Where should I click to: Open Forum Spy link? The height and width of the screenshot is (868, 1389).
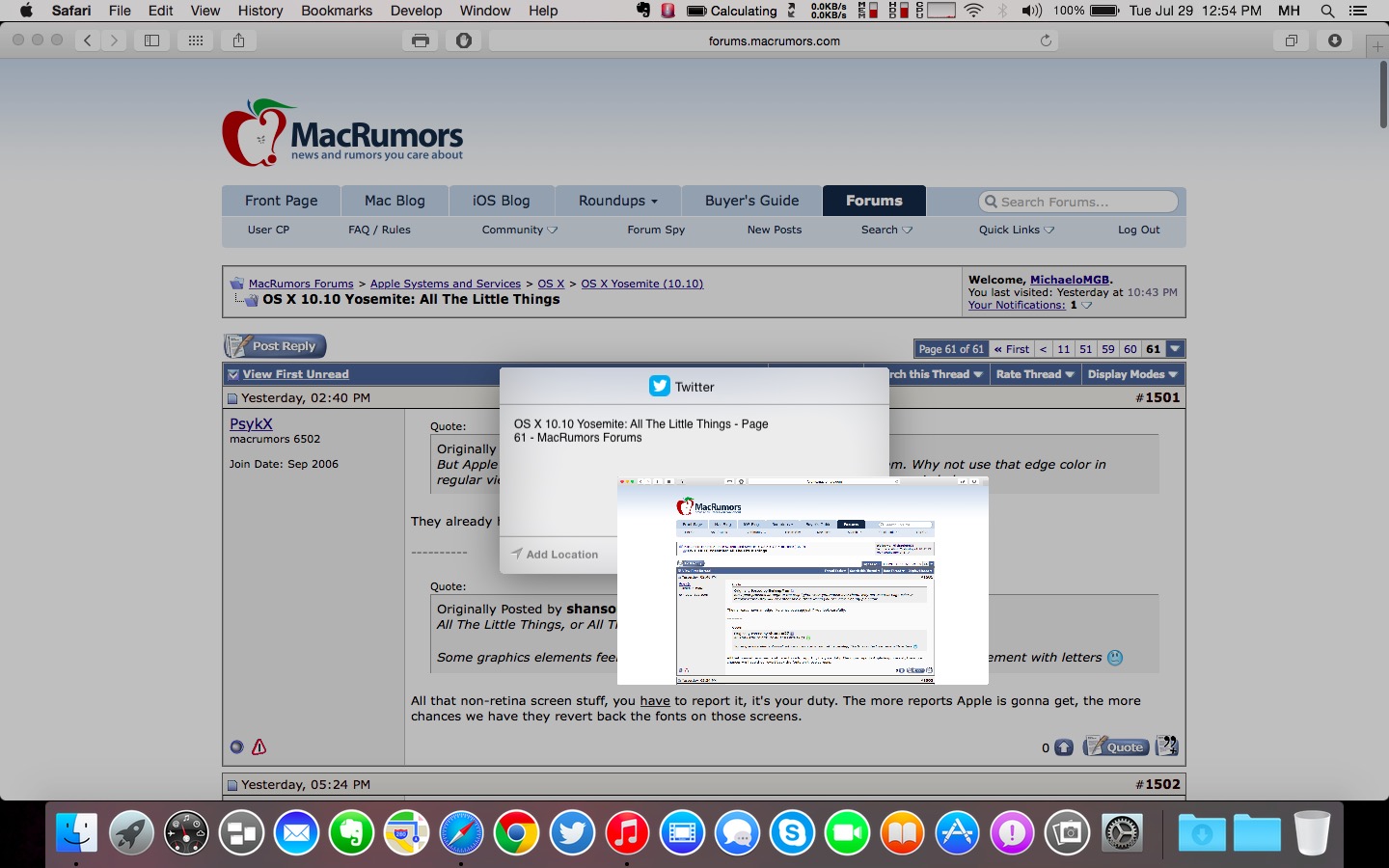click(656, 230)
